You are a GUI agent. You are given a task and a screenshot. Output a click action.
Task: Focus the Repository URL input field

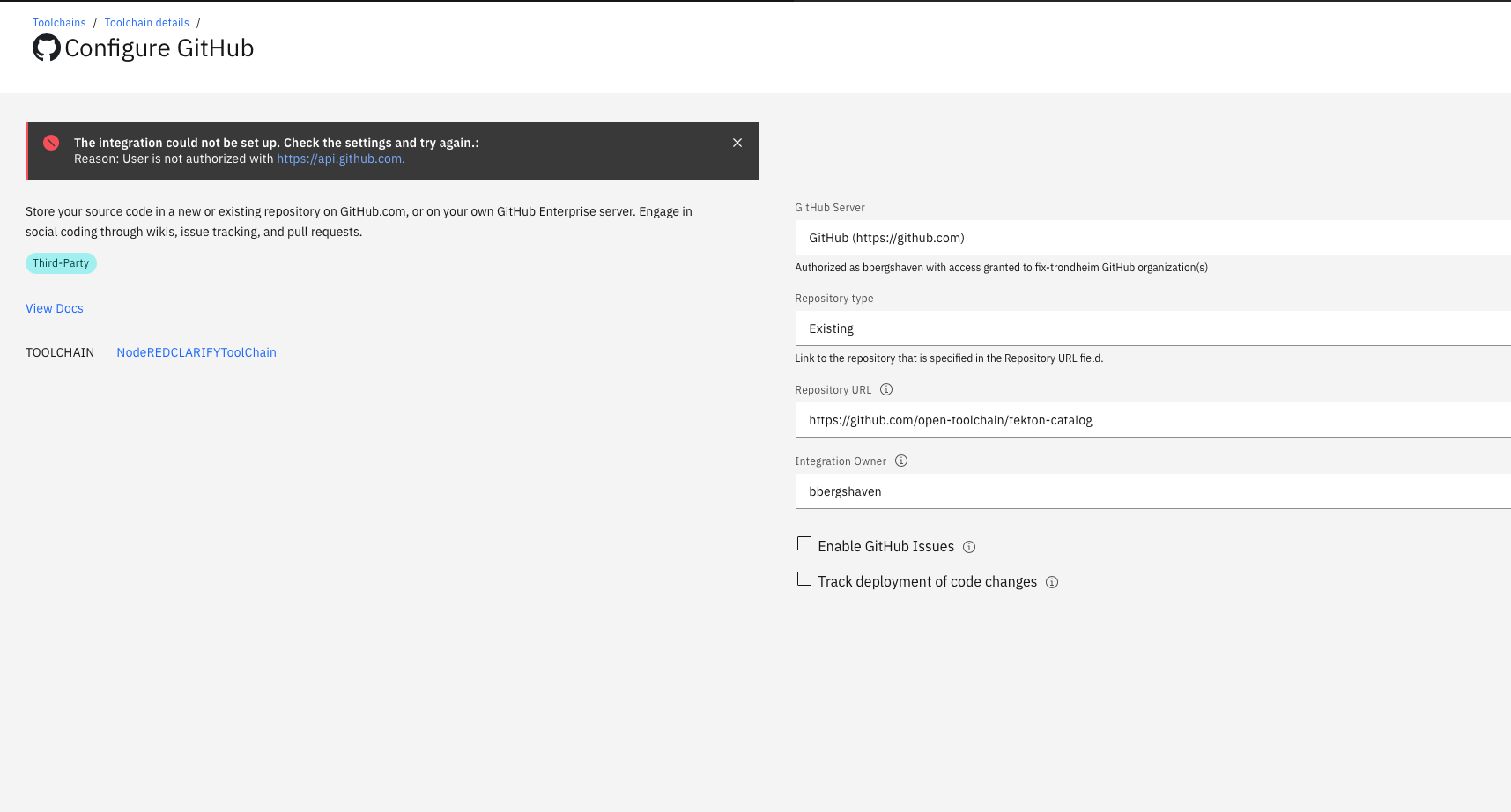pyautogui.click(x=1152, y=420)
